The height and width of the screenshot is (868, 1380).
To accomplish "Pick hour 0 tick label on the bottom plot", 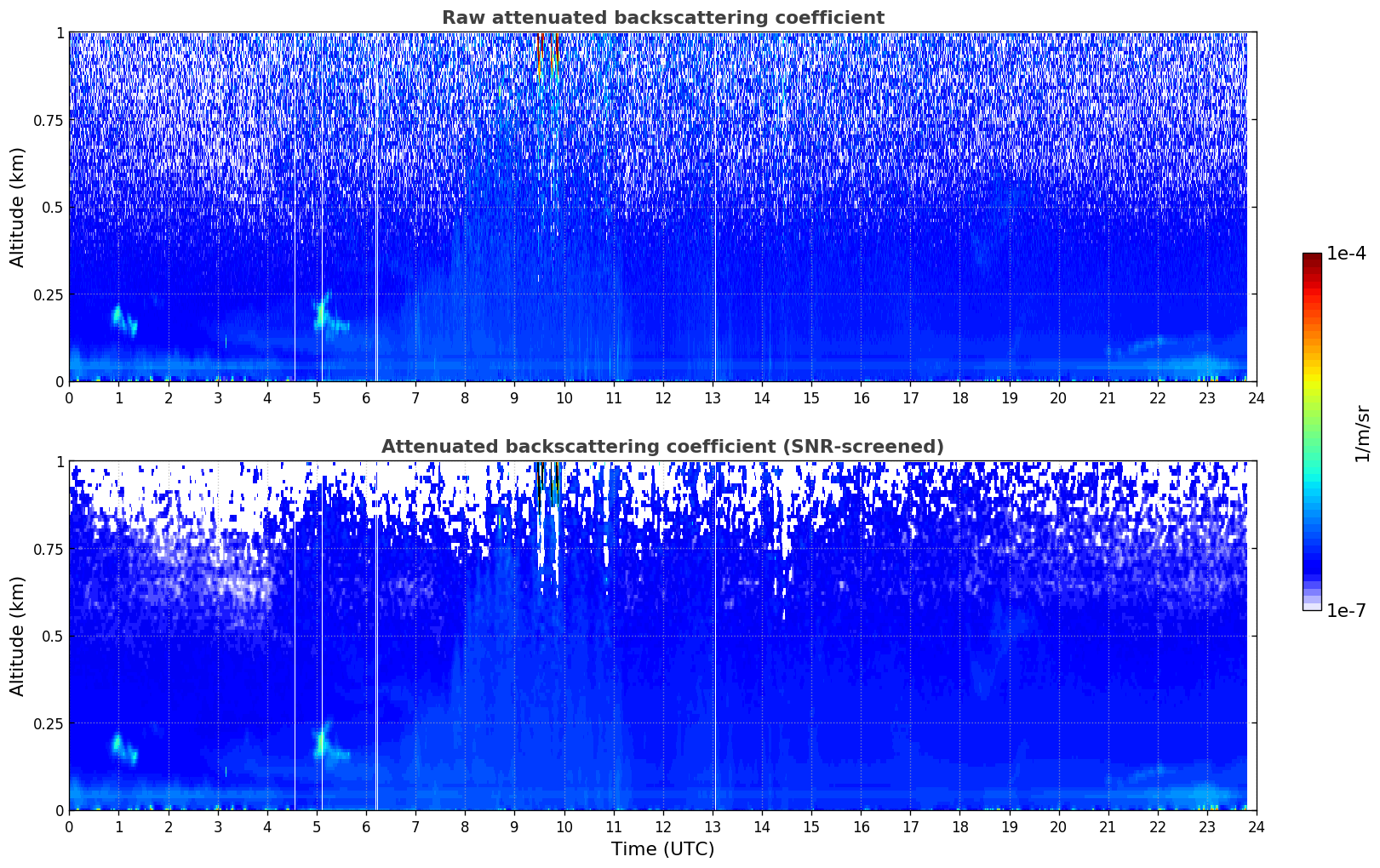I will [70, 826].
